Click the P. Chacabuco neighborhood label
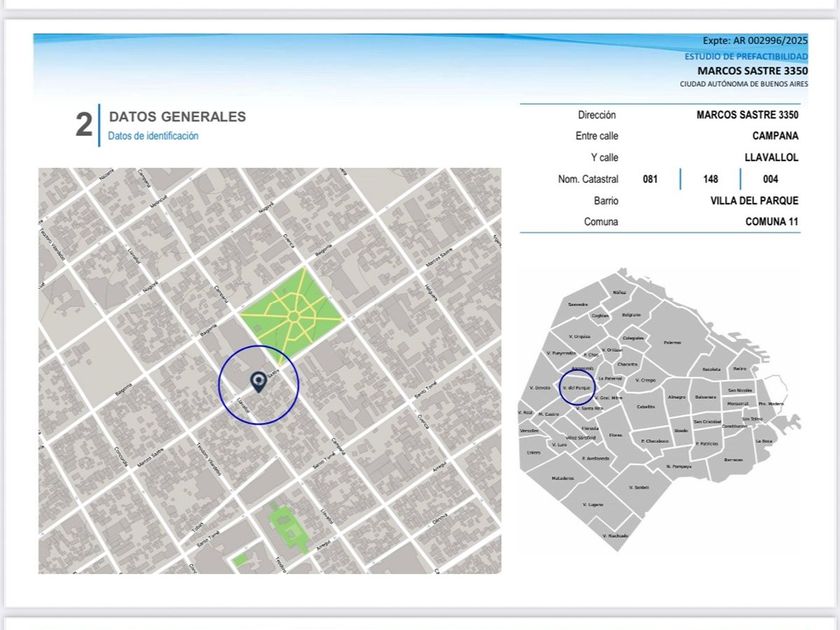The width and height of the screenshot is (840, 630). click(x=655, y=441)
